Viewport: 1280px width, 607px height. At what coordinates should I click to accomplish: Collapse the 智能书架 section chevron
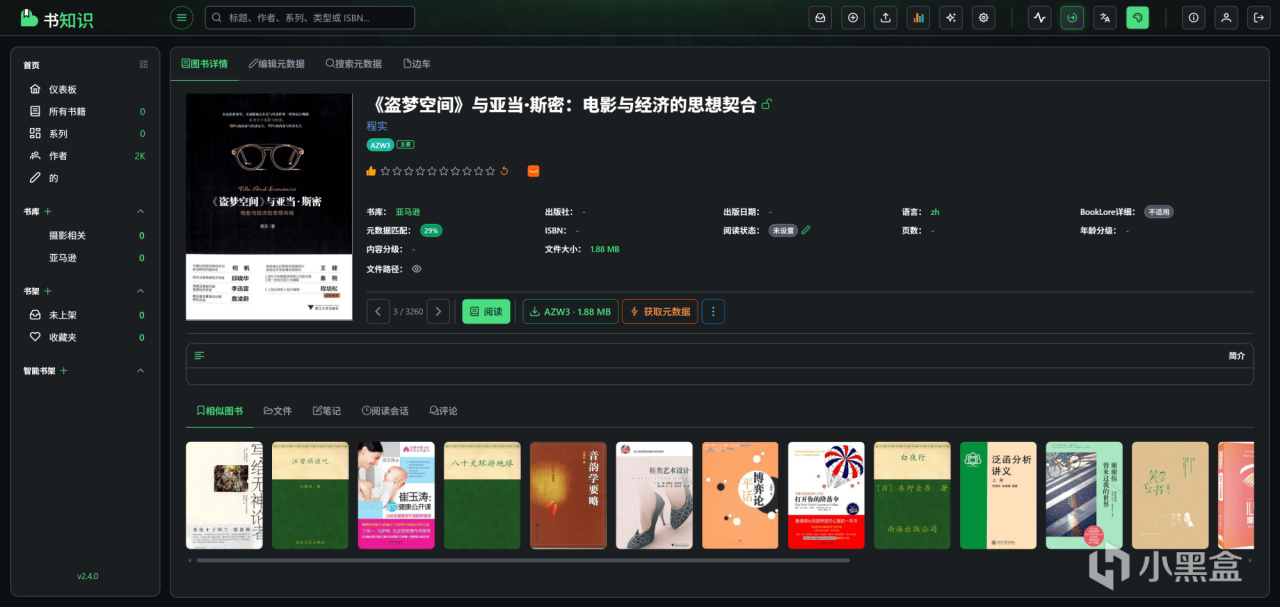click(140, 371)
